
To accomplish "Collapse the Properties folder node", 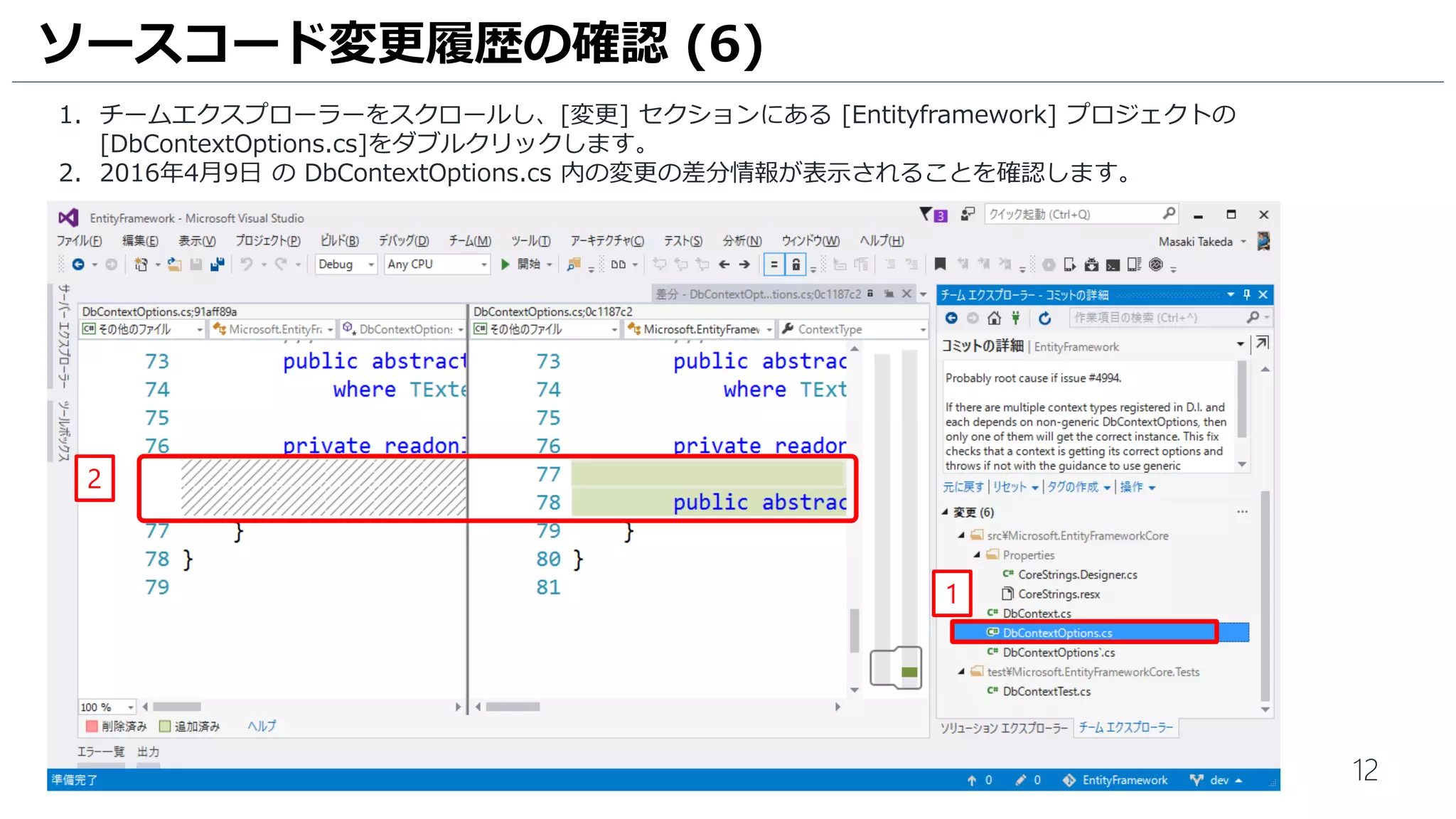I will [x=977, y=555].
